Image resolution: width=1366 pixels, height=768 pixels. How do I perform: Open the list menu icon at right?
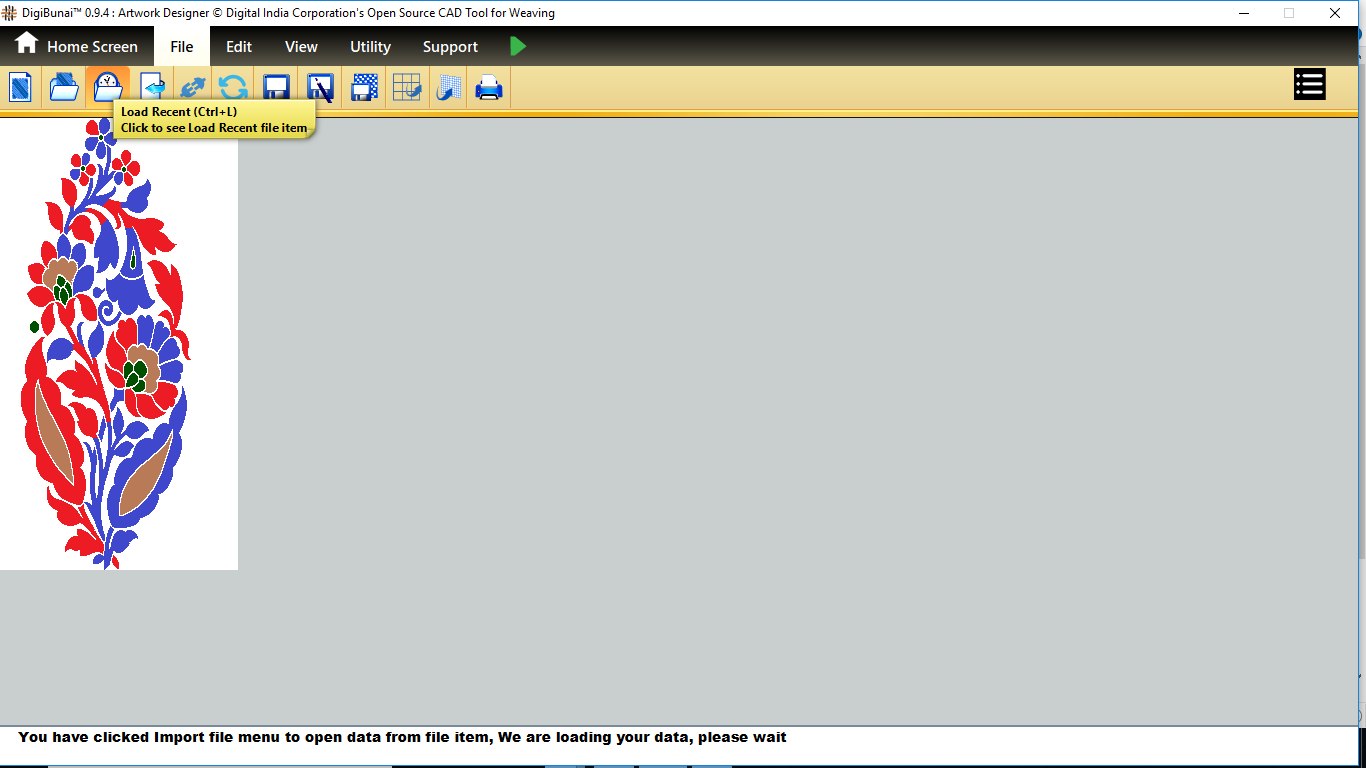tap(1309, 84)
